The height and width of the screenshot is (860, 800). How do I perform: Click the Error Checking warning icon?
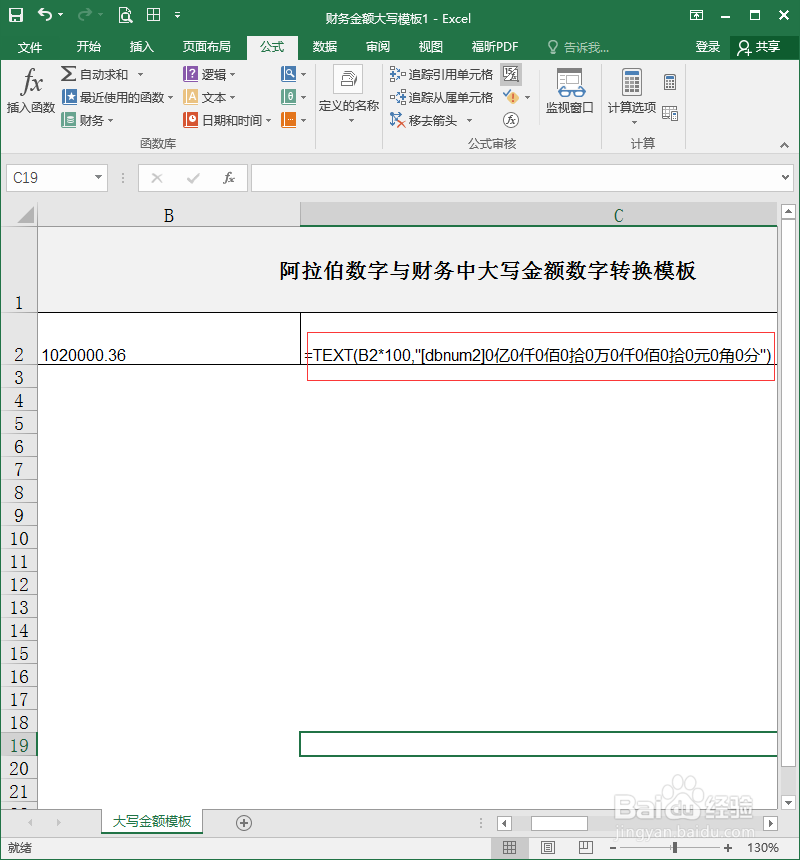click(513, 97)
